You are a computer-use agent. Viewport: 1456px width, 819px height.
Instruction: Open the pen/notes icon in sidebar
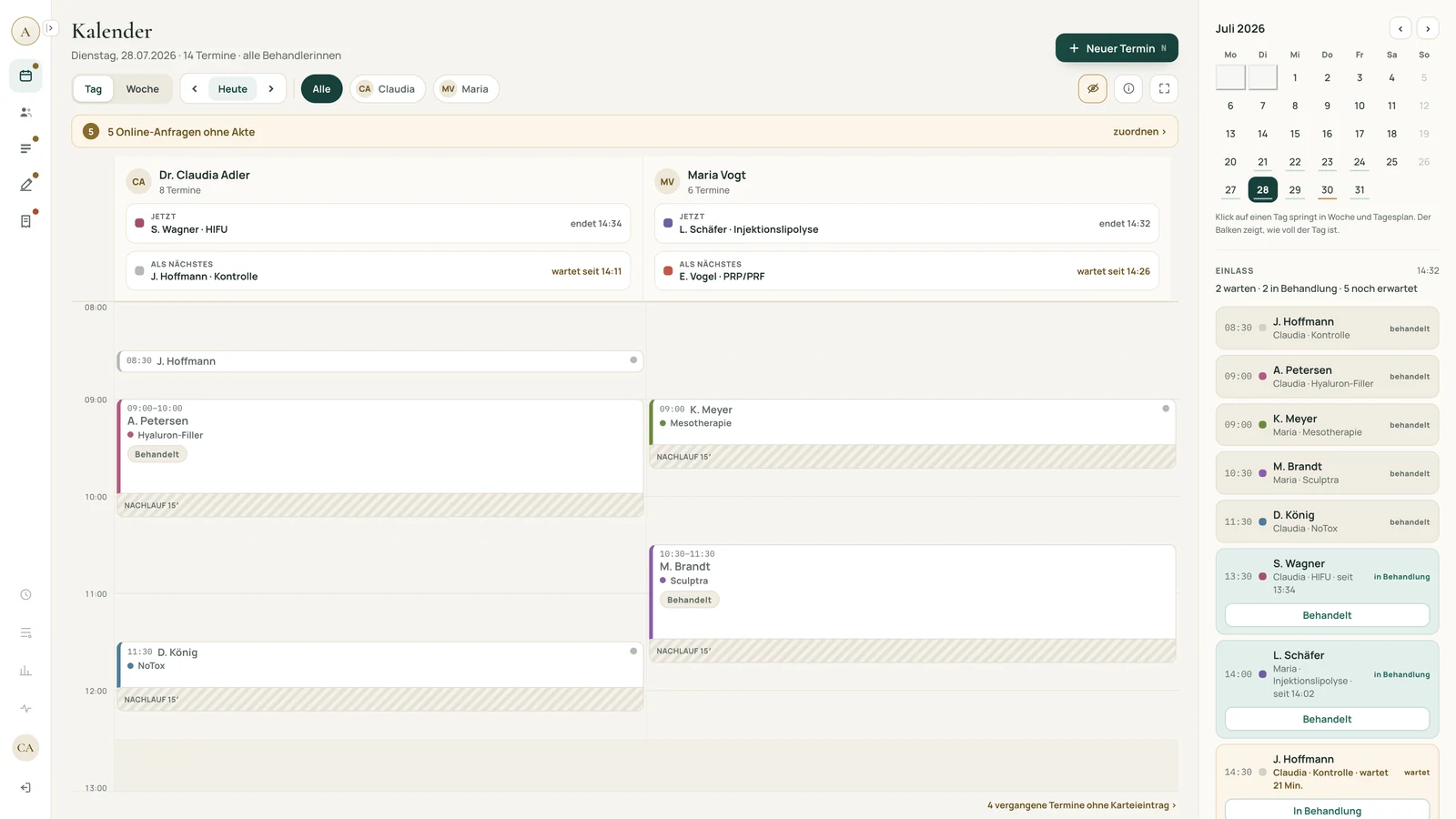pos(25,185)
